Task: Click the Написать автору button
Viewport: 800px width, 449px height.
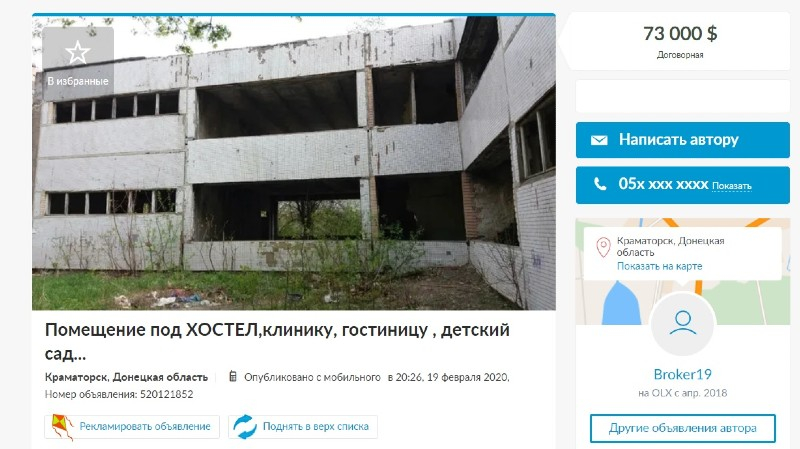Action: [x=683, y=140]
